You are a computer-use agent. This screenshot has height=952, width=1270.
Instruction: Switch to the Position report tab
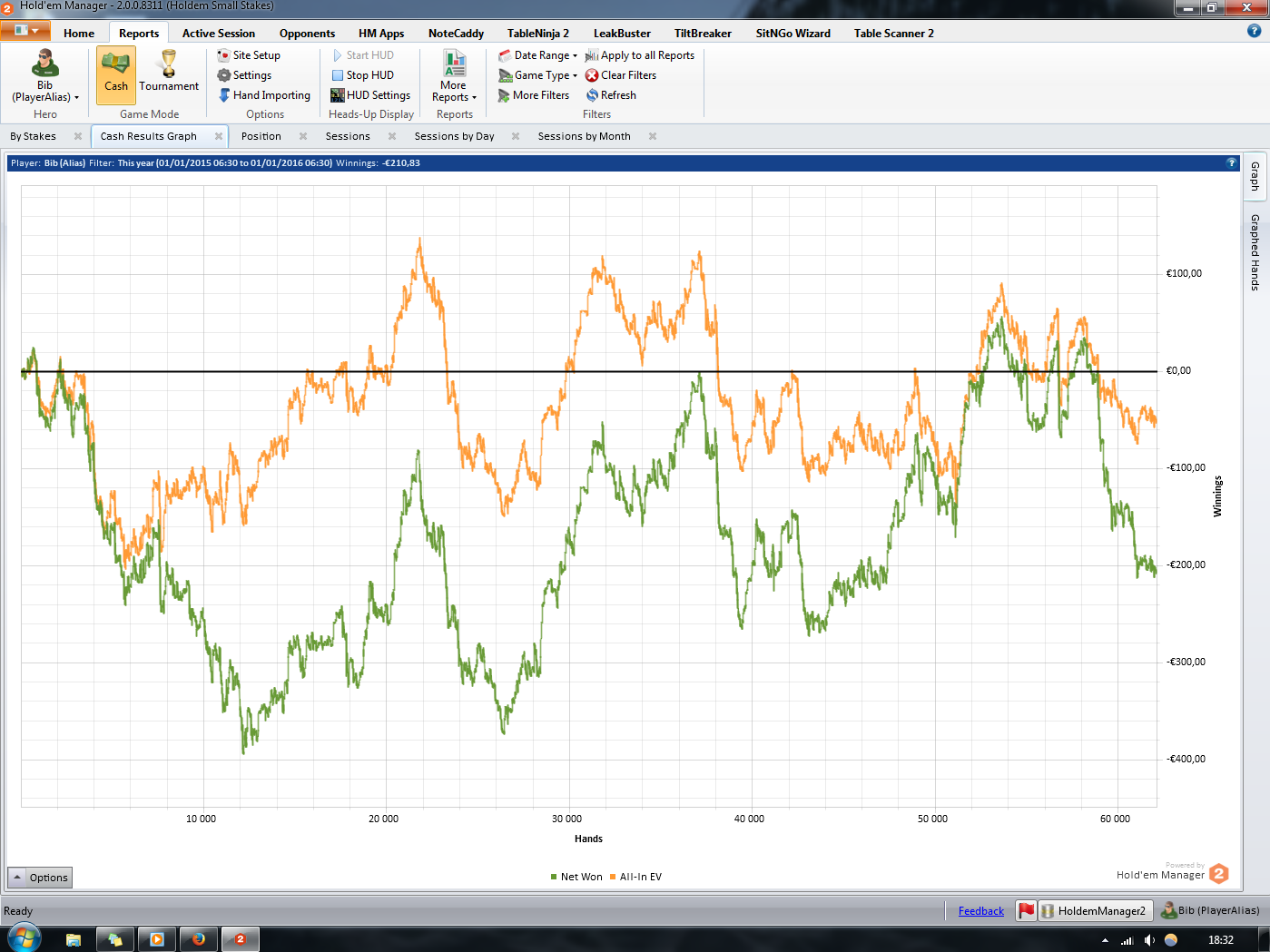(x=261, y=136)
